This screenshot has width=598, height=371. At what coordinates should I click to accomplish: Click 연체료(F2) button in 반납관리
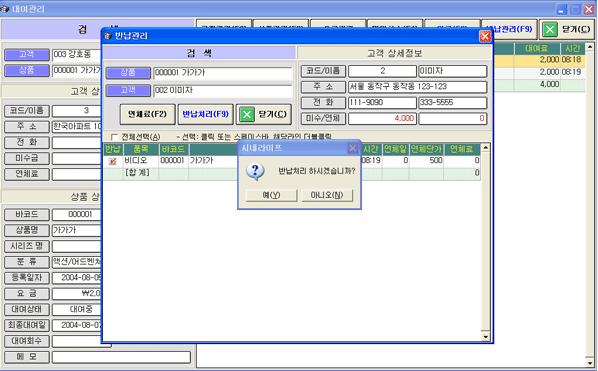(x=148, y=114)
